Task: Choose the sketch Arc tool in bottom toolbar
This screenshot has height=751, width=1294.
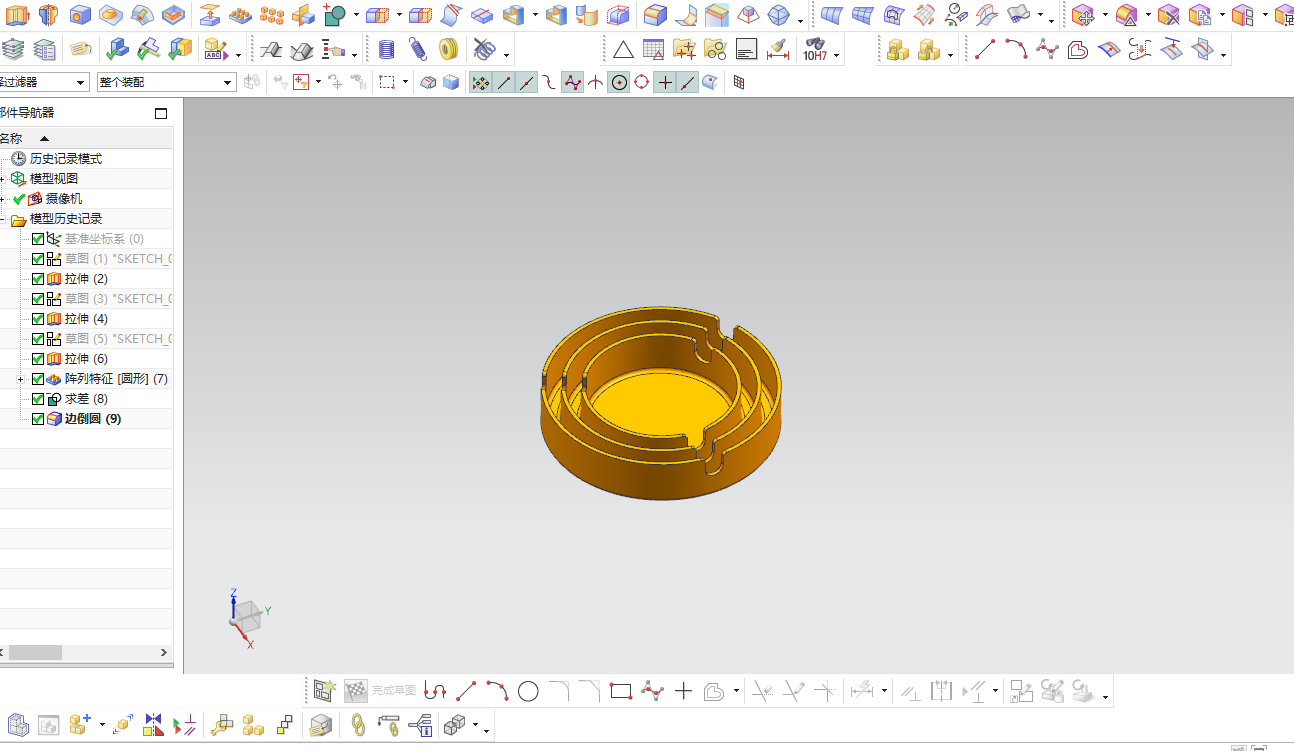Action: (497, 690)
